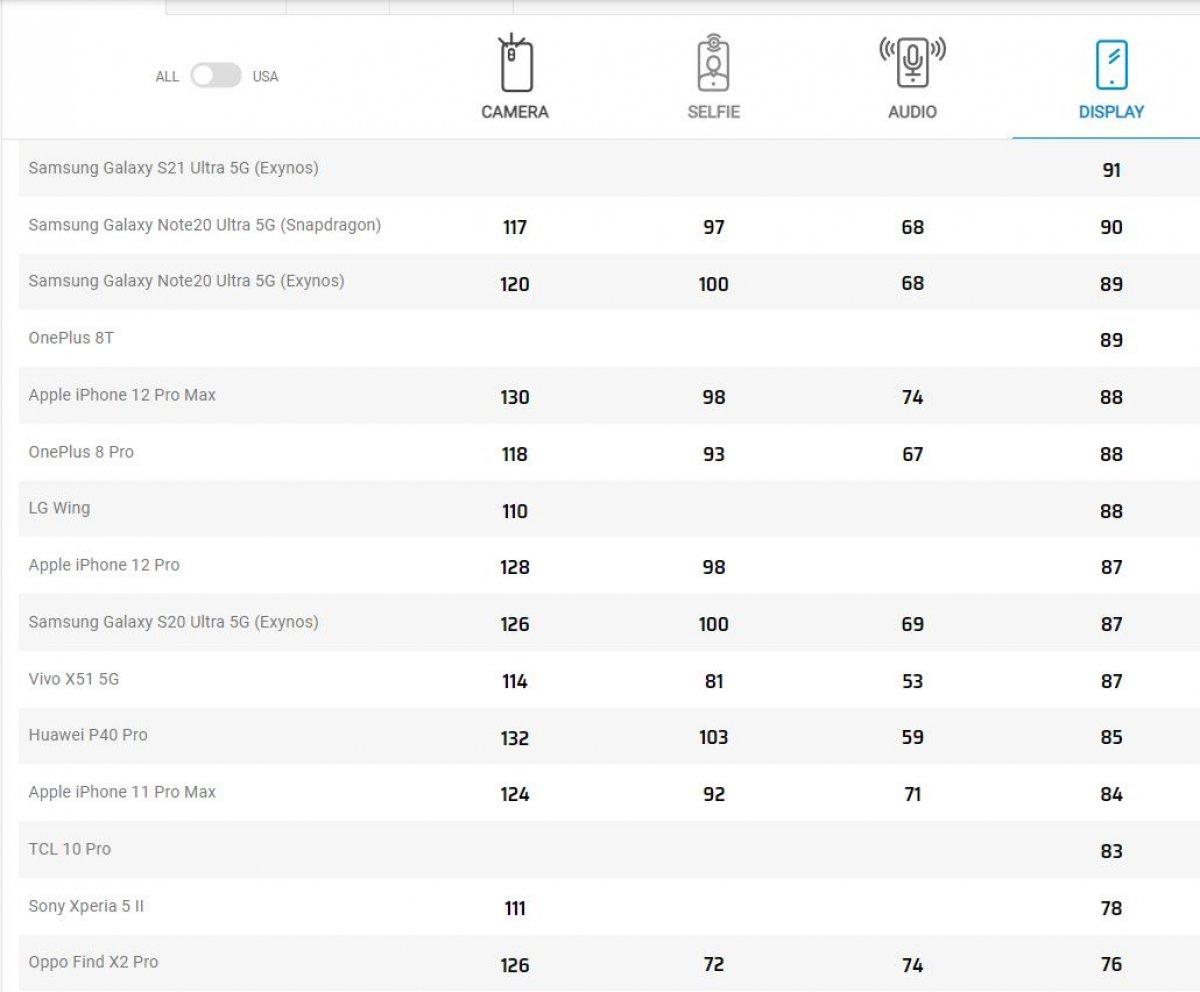The height and width of the screenshot is (992, 1200).
Task: Switch to the CAMERA ranking tab
Action: click(x=515, y=112)
